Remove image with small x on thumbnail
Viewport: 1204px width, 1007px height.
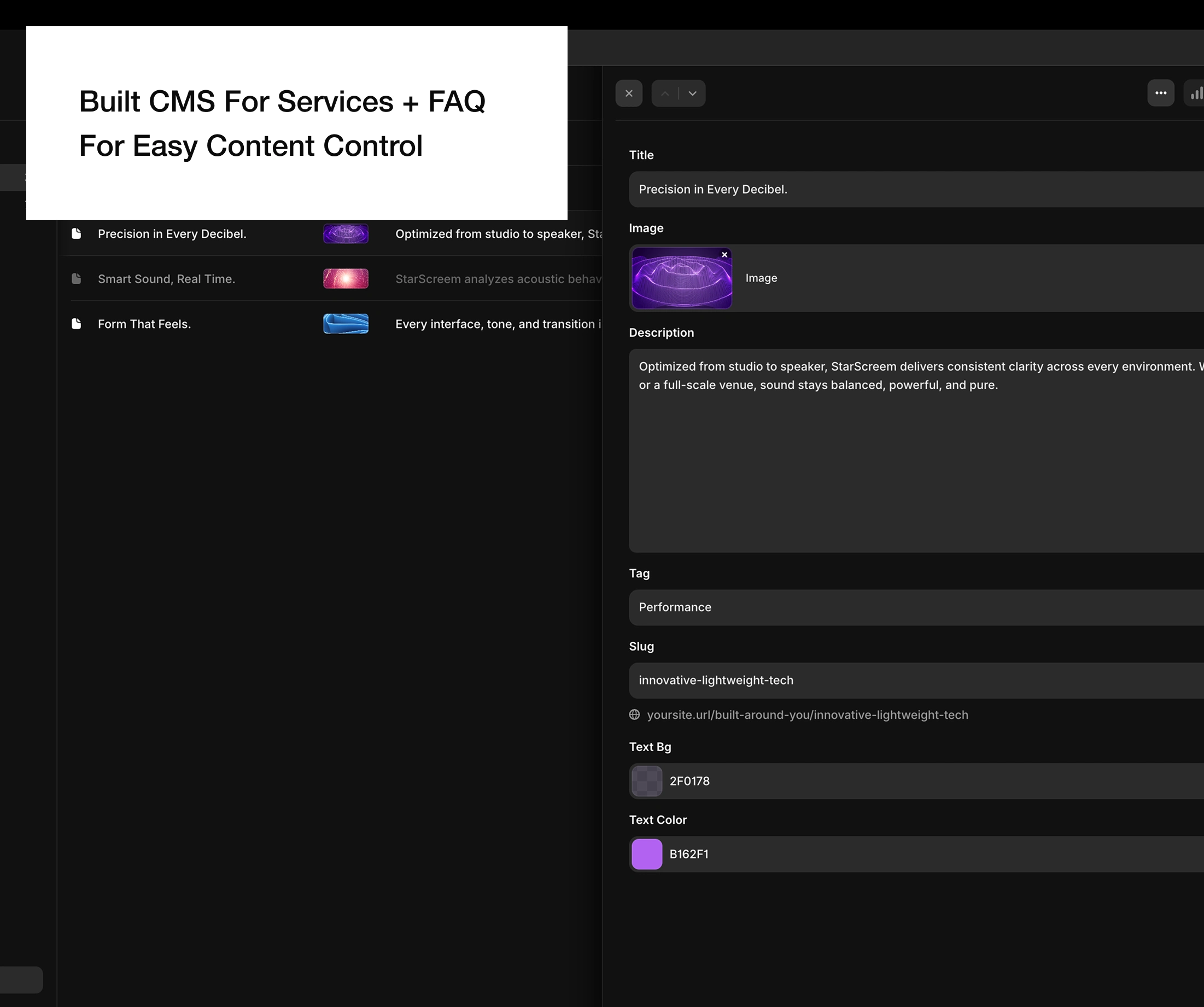(724, 255)
